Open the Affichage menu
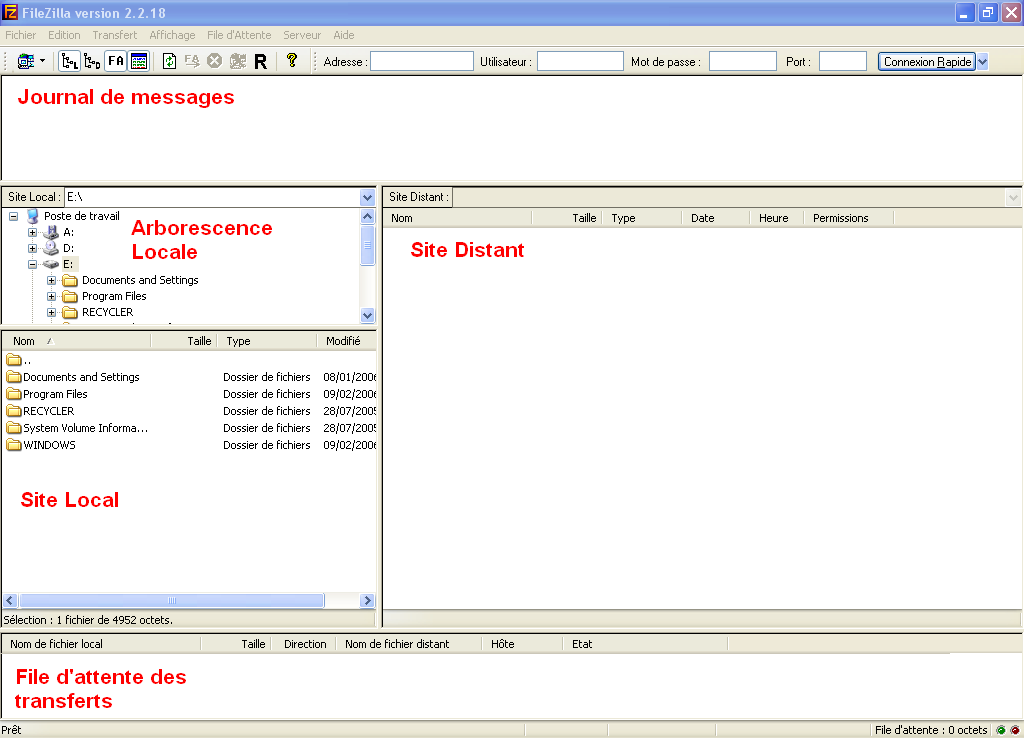1024x738 pixels. [171, 35]
